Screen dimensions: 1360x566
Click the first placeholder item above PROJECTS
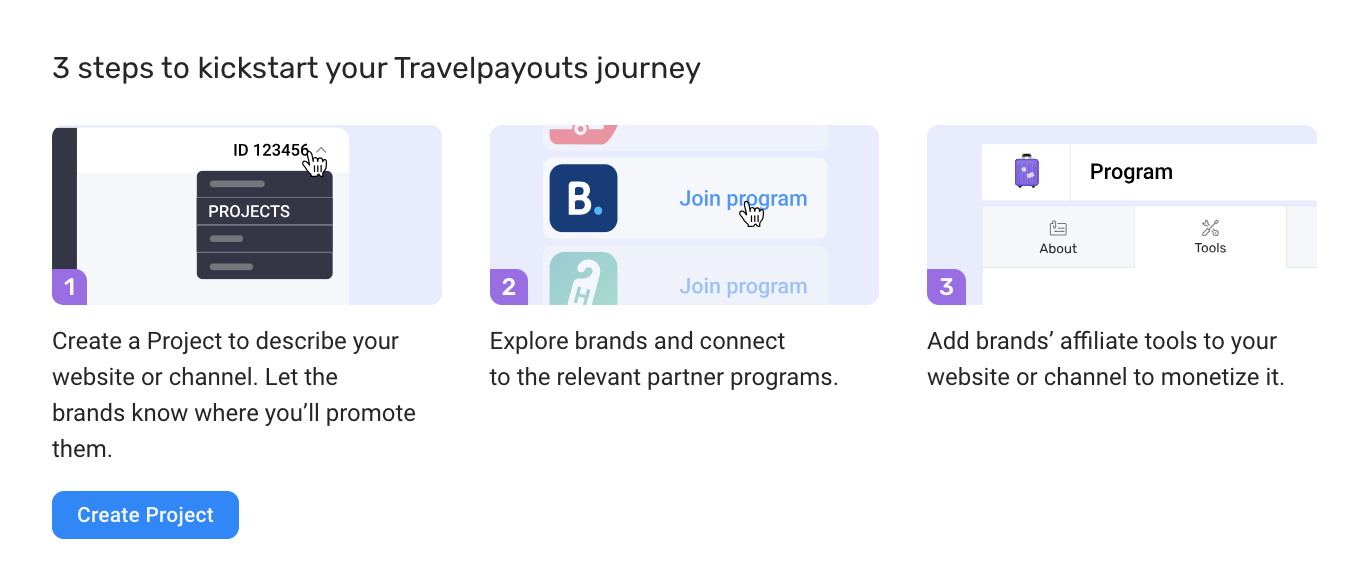(237, 184)
